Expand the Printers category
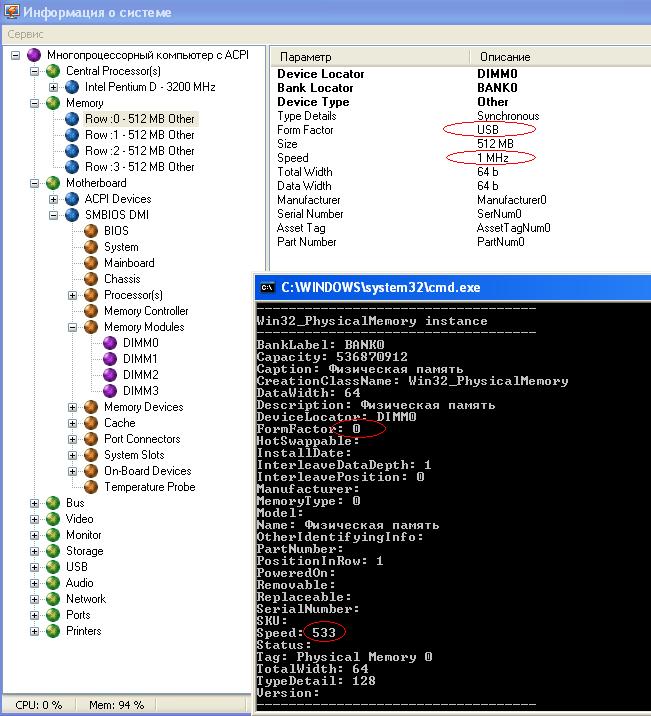Viewport: 651px width, 716px height. coord(34,631)
